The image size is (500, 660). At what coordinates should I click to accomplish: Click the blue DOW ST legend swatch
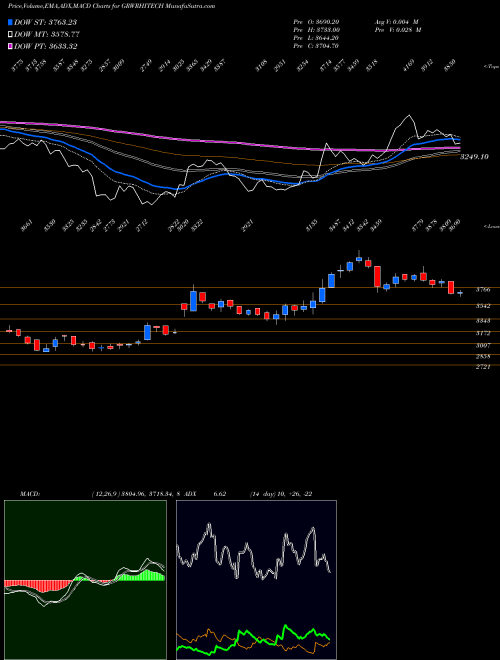click(10, 22)
